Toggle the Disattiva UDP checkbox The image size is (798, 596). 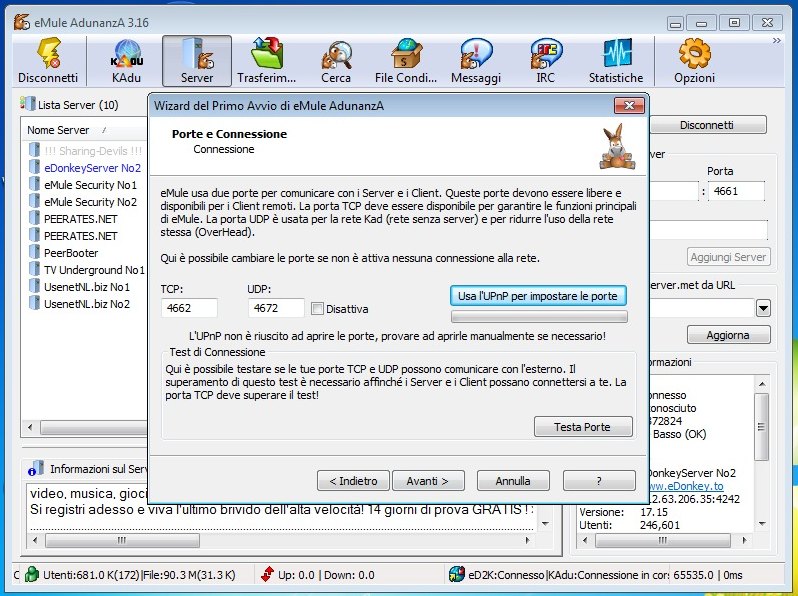[x=318, y=308]
